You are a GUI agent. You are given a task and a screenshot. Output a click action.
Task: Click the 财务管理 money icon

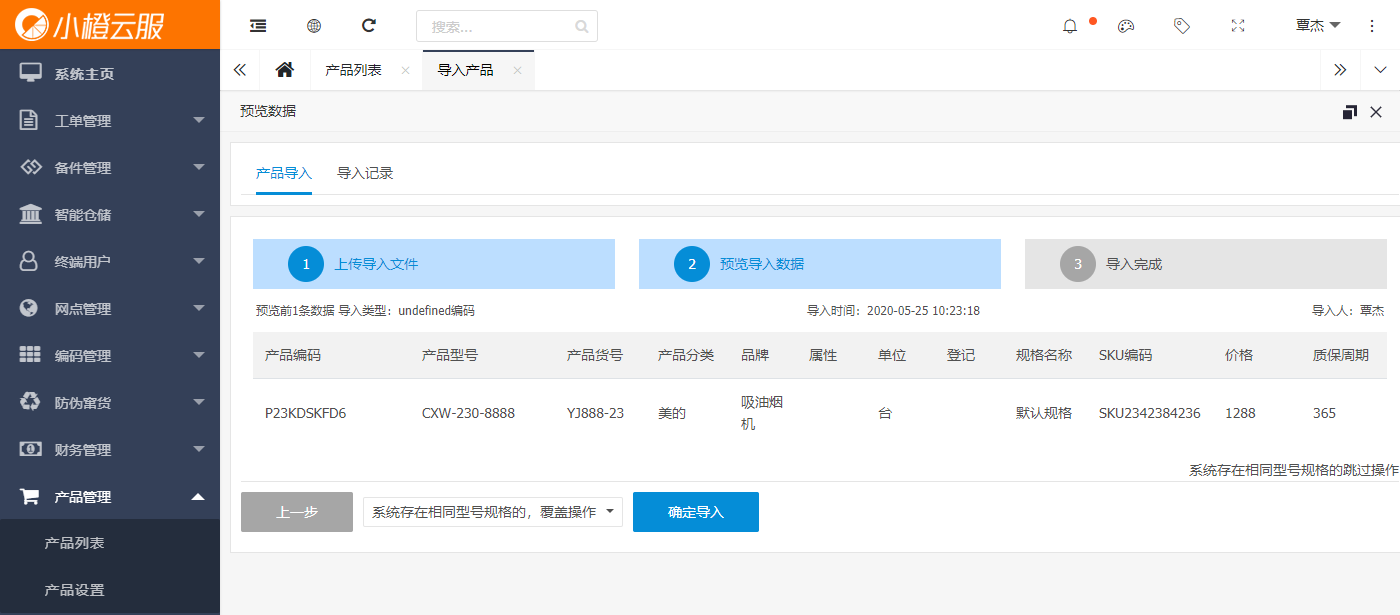[31, 449]
